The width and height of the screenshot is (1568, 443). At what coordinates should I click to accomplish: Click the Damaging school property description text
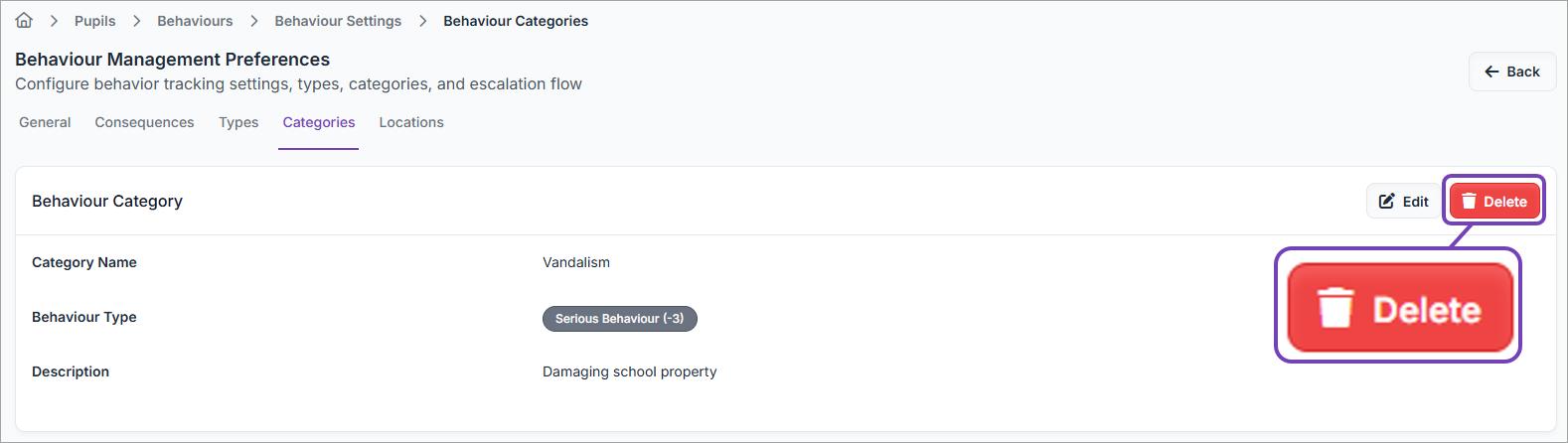629,371
